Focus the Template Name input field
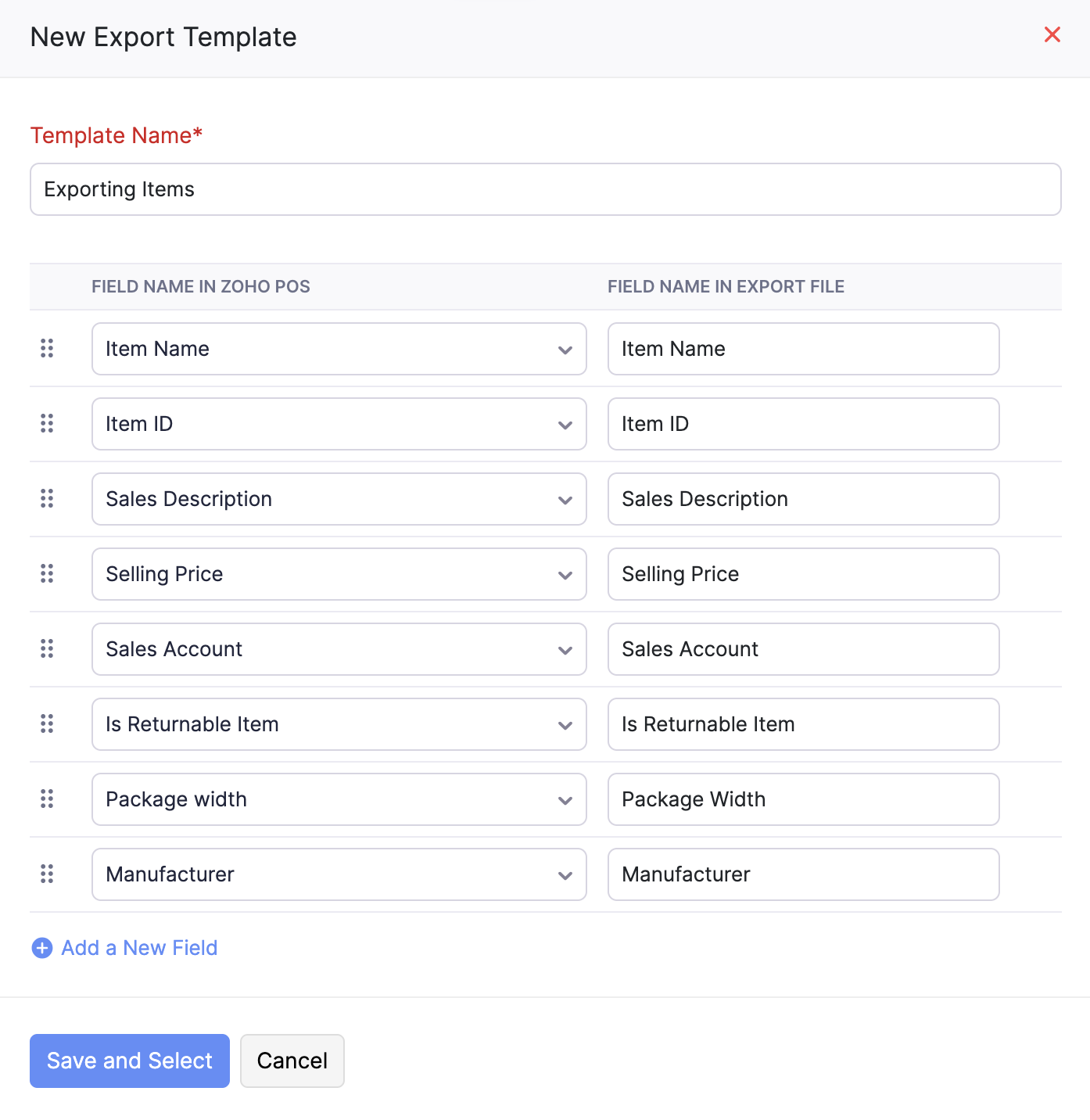The image size is (1090, 1120). [x=545, y=189]
